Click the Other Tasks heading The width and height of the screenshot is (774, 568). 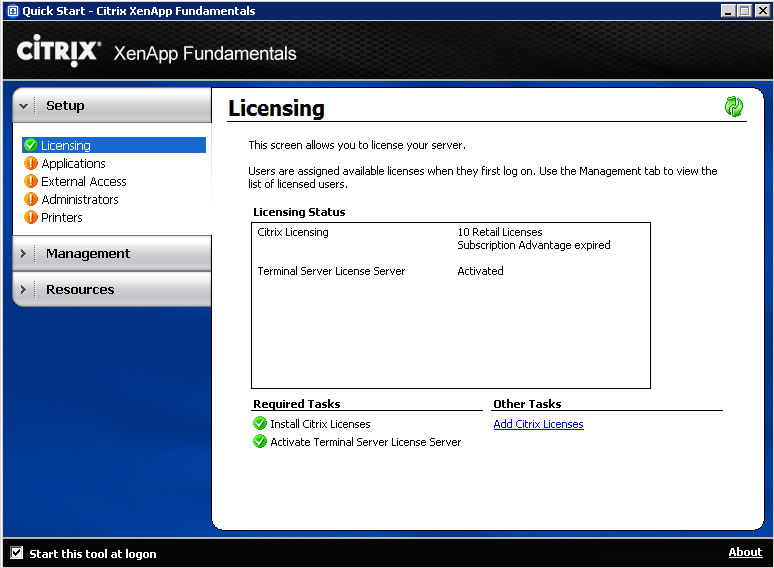point(527,404)
